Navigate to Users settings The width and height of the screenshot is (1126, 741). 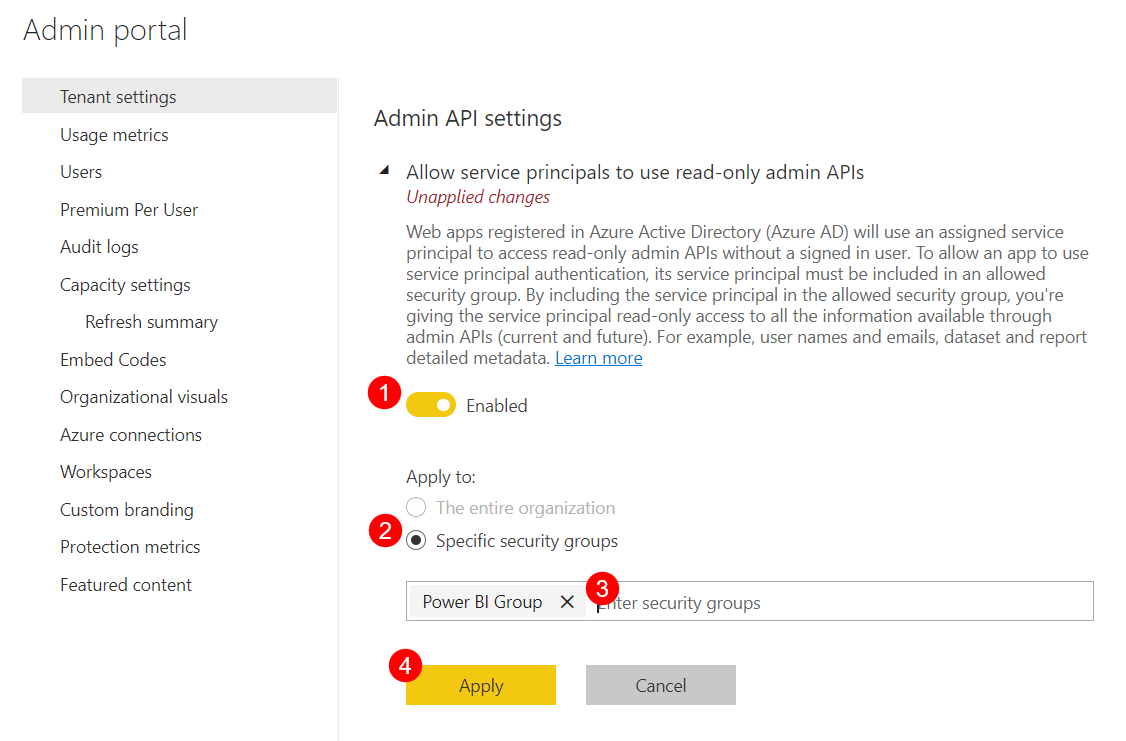81,171
